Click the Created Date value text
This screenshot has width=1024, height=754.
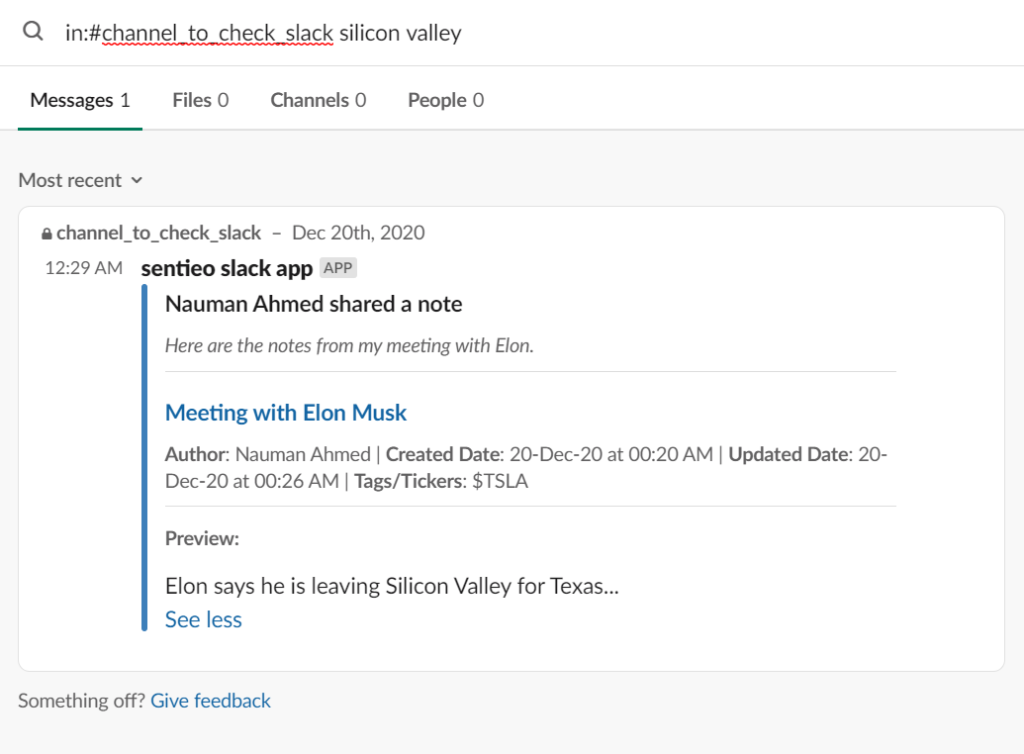pyautogui.click(x=611, y=454)
